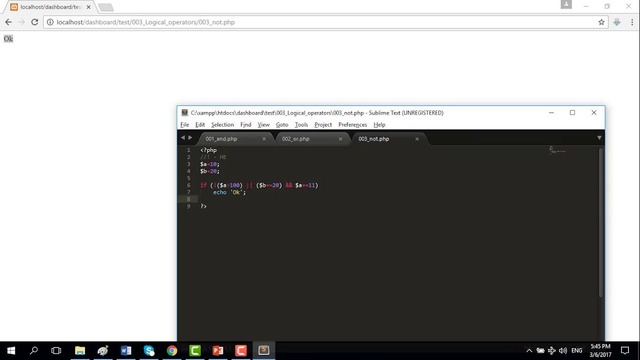This screenshot has width=640, height=360.
Task: Open Windows search from taskbar
Action: 34,350
